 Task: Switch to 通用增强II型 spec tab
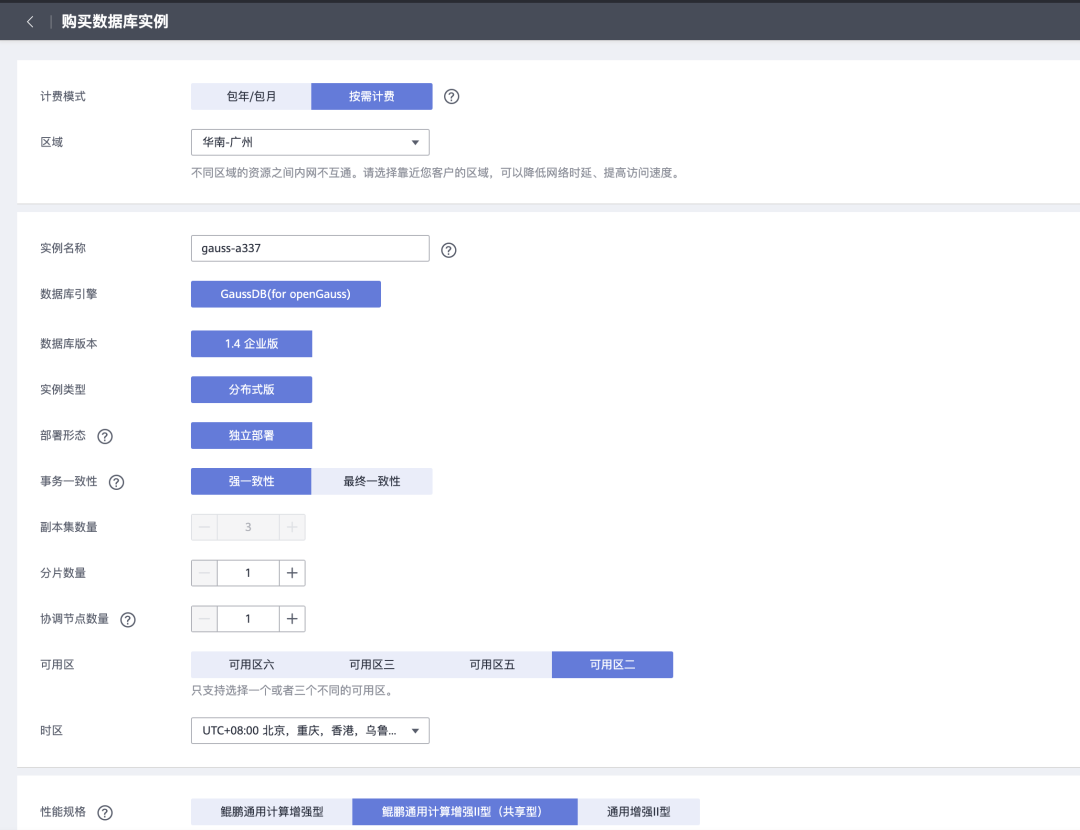pos(638,812)
